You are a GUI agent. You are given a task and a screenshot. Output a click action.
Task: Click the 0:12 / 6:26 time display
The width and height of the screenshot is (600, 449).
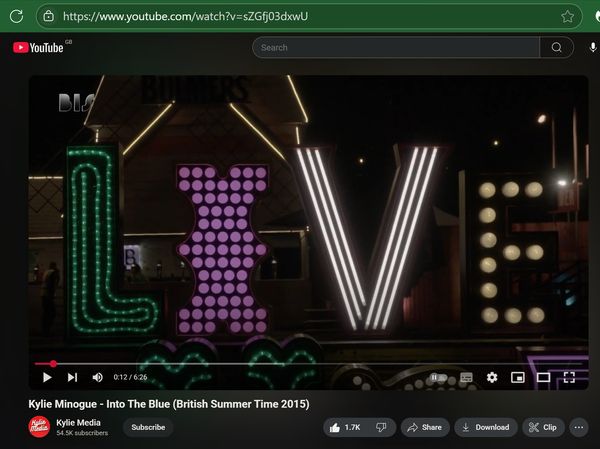pos(130,377)
